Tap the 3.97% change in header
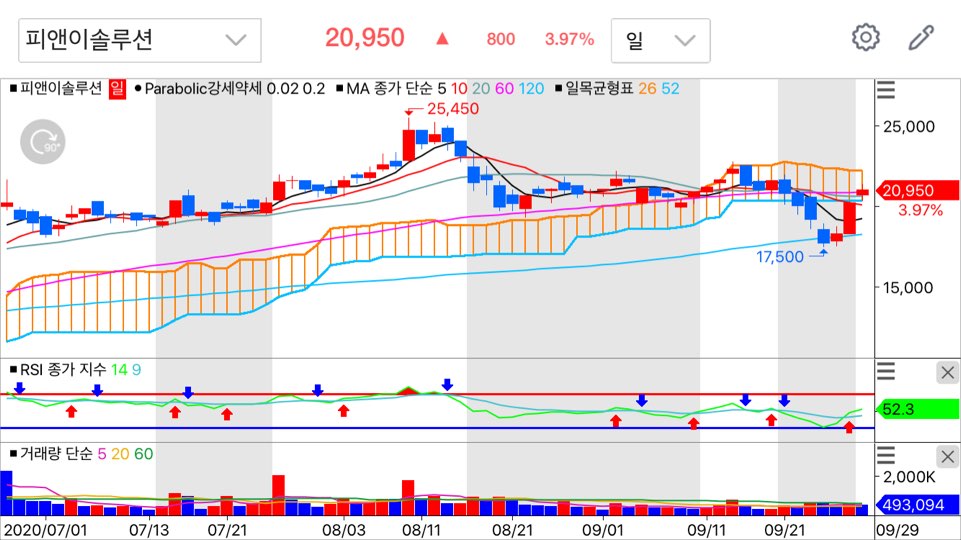The image size is (961, 540). [x=569, y=39]
